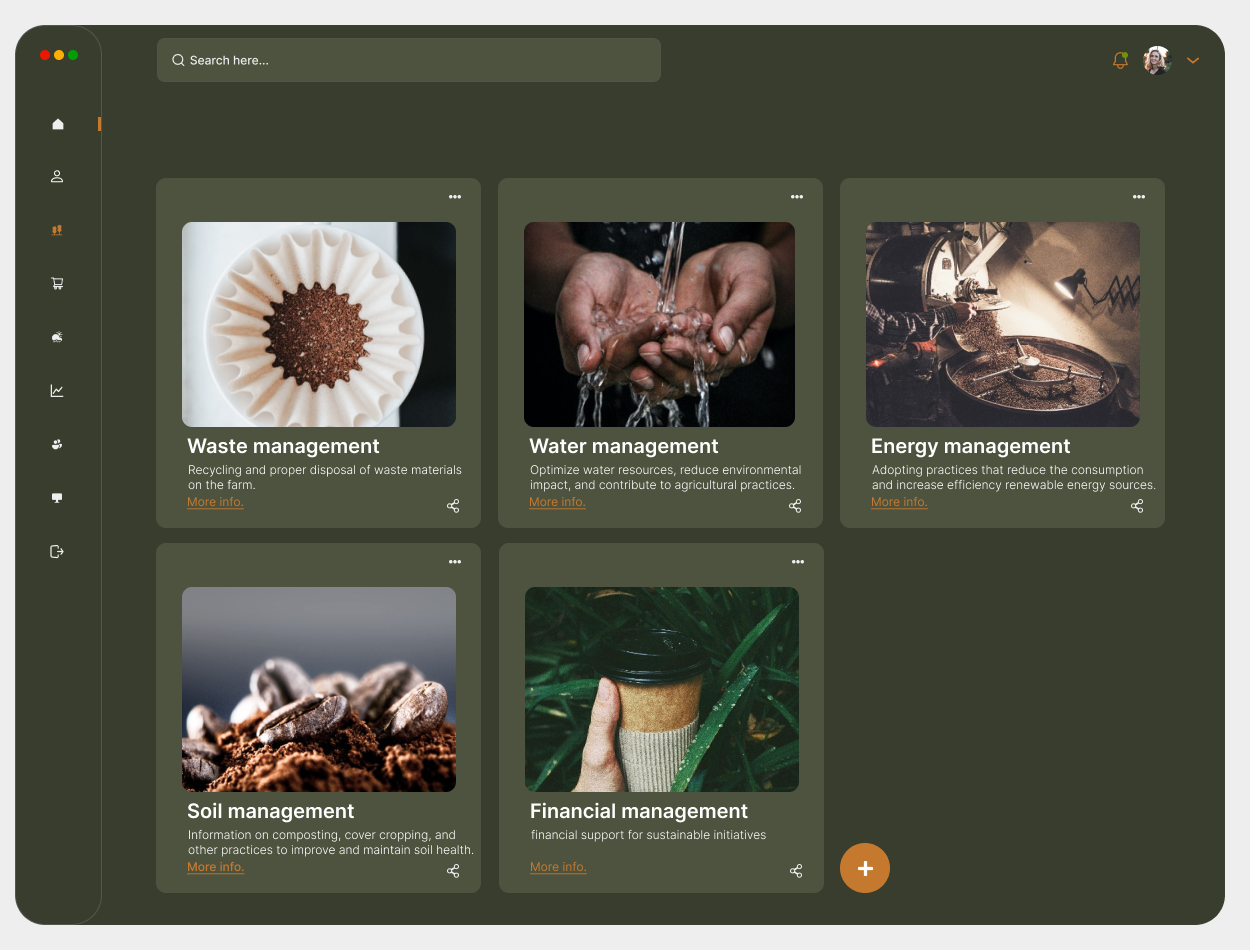Share the Water management card

coord(795,506)
